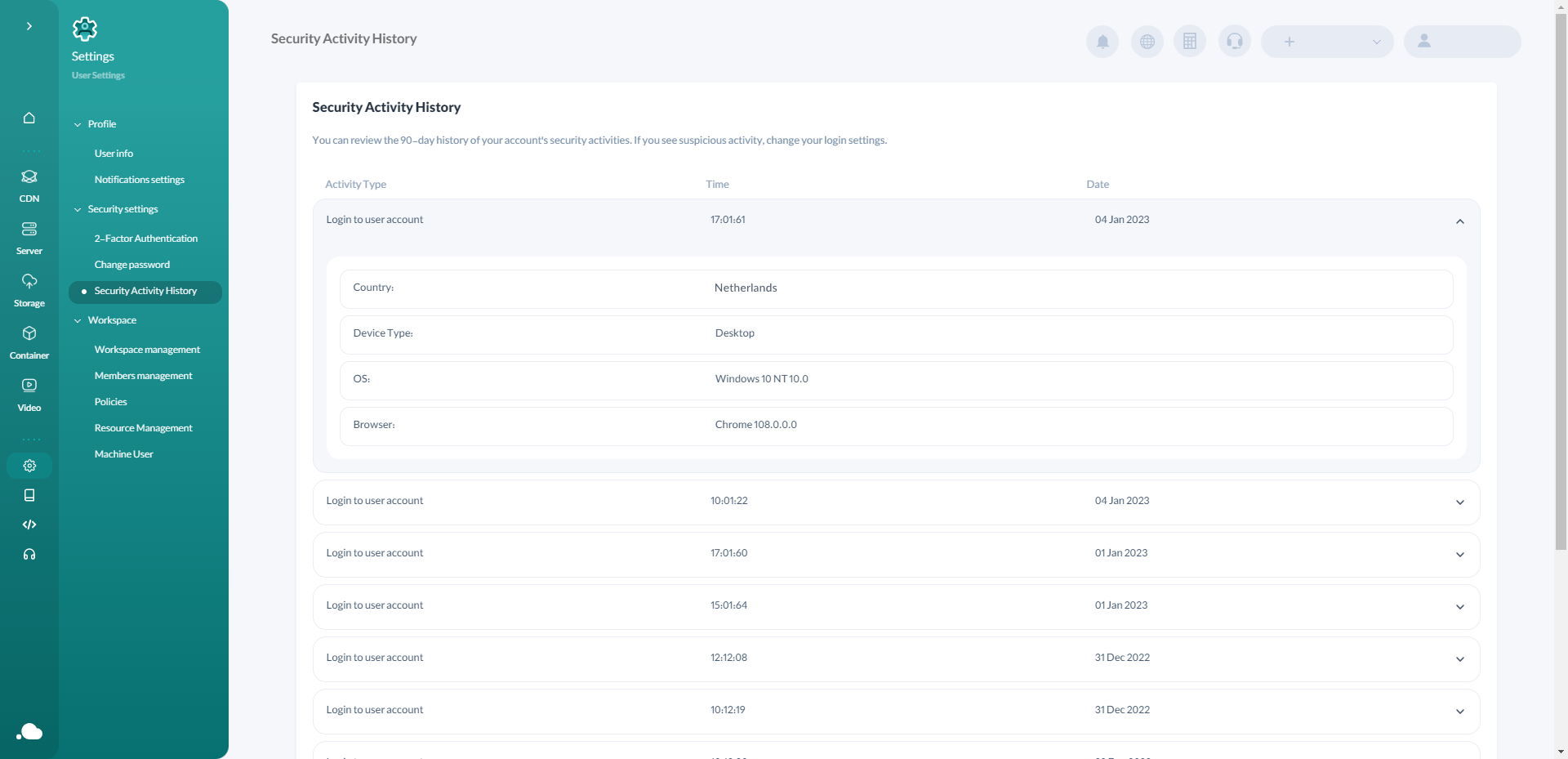Open the Home icon in sidebar
Image resolution: width=1568 pixels, height=759 pixels.
(29, 118)
